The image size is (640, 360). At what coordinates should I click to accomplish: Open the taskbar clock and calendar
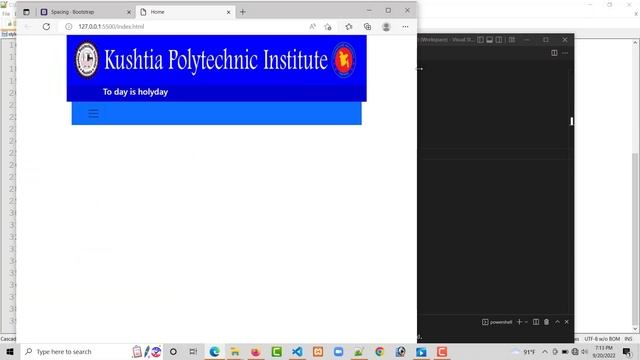click(604, 351)
